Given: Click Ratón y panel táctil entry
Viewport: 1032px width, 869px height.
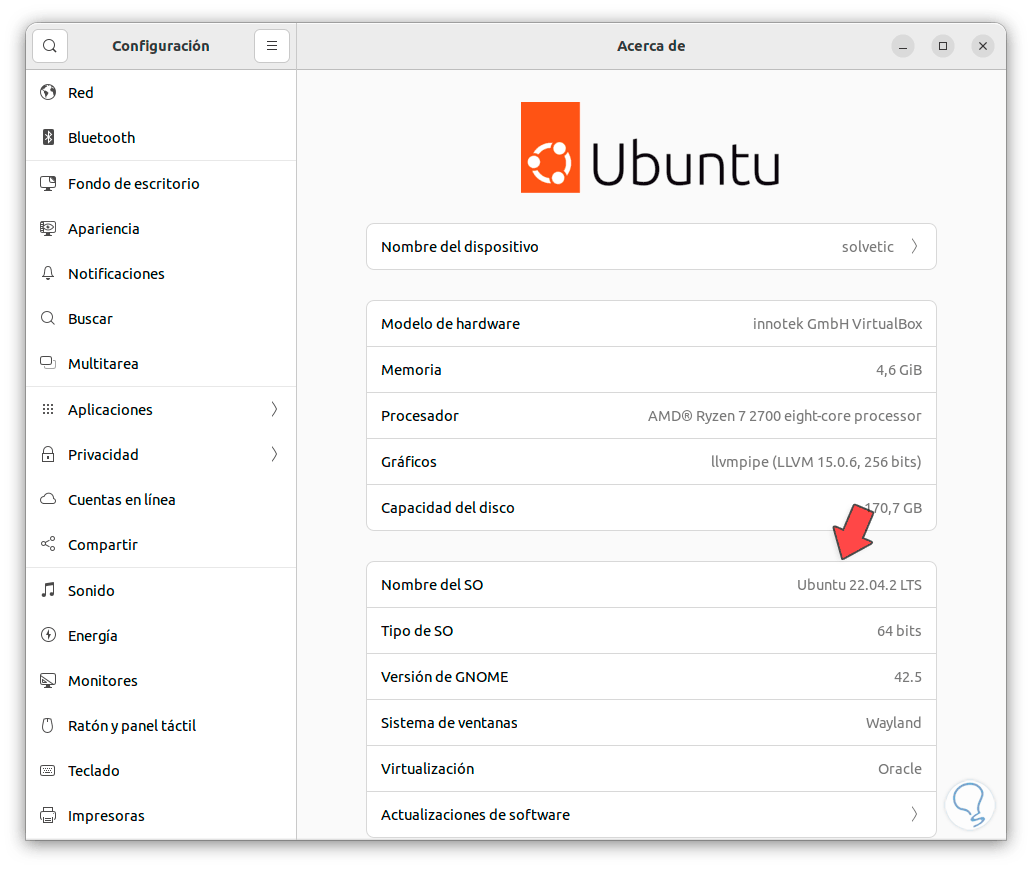Looking at the screenshot, I should tap(132, 726).
